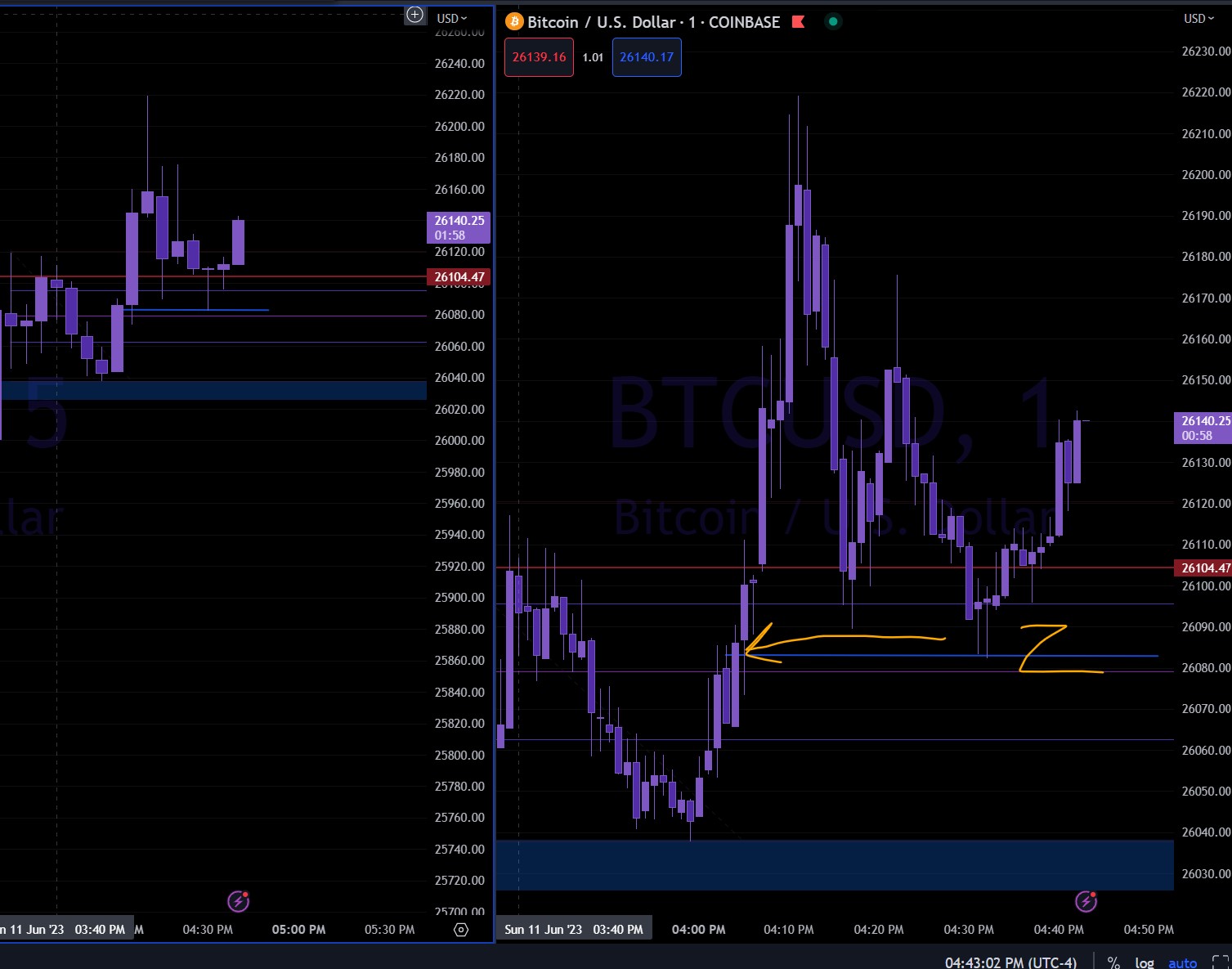Click the 05:30 PM label on the left time axis

tap(389, 929)
